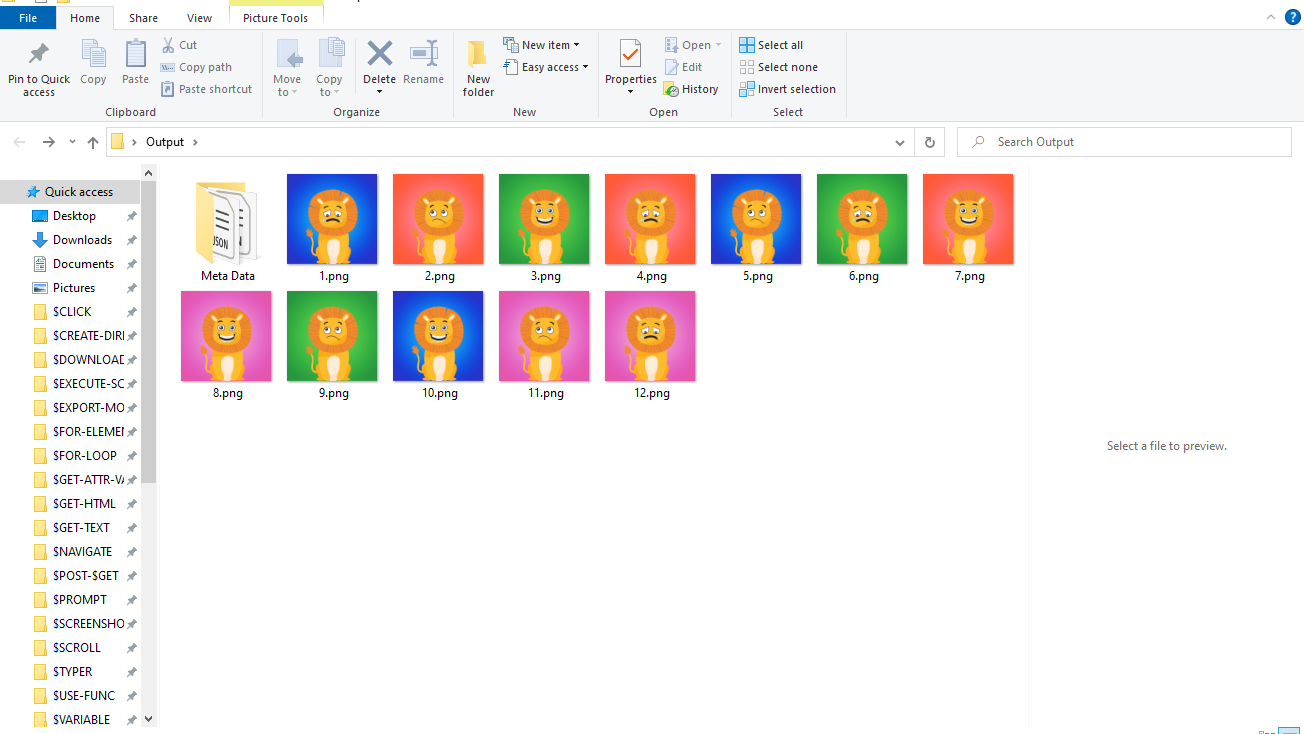Go up one folder level

coord(93,142)
